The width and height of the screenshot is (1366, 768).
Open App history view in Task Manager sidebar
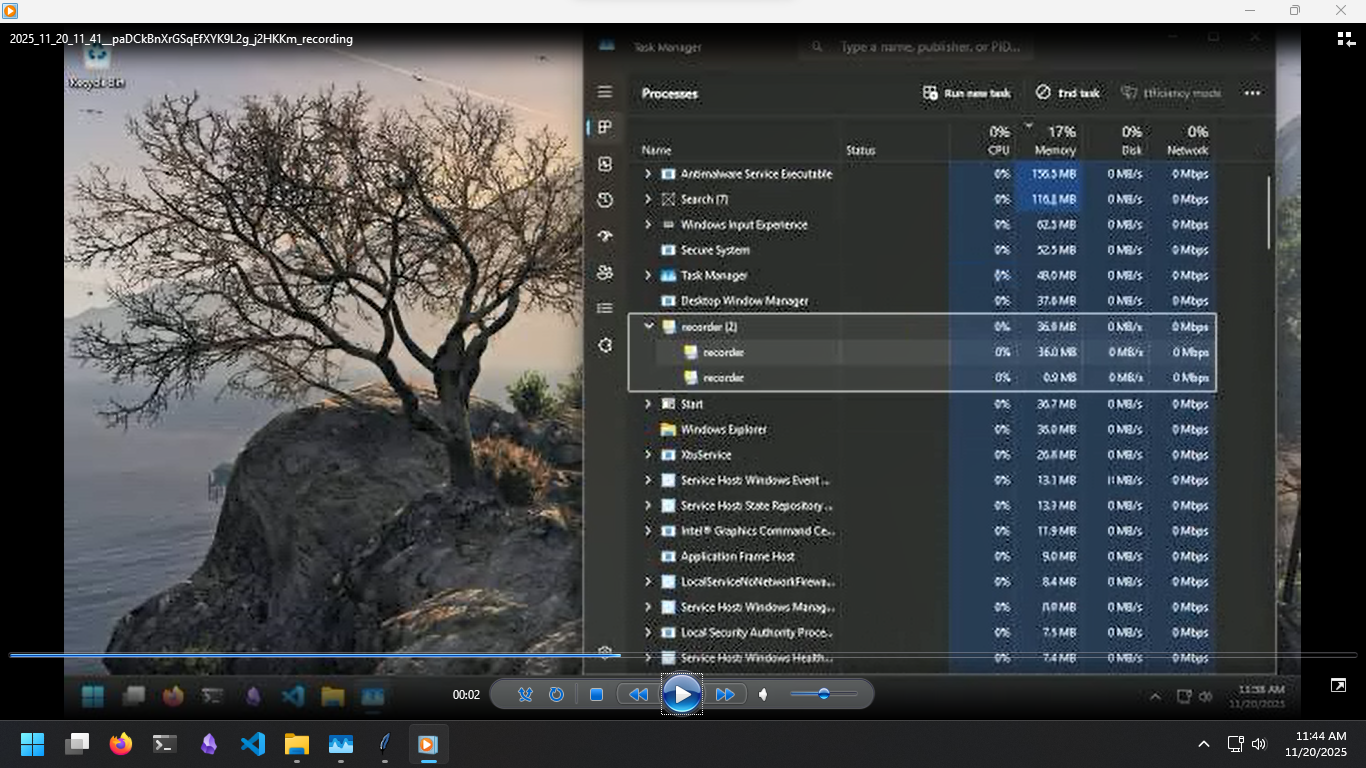[604, 200]
